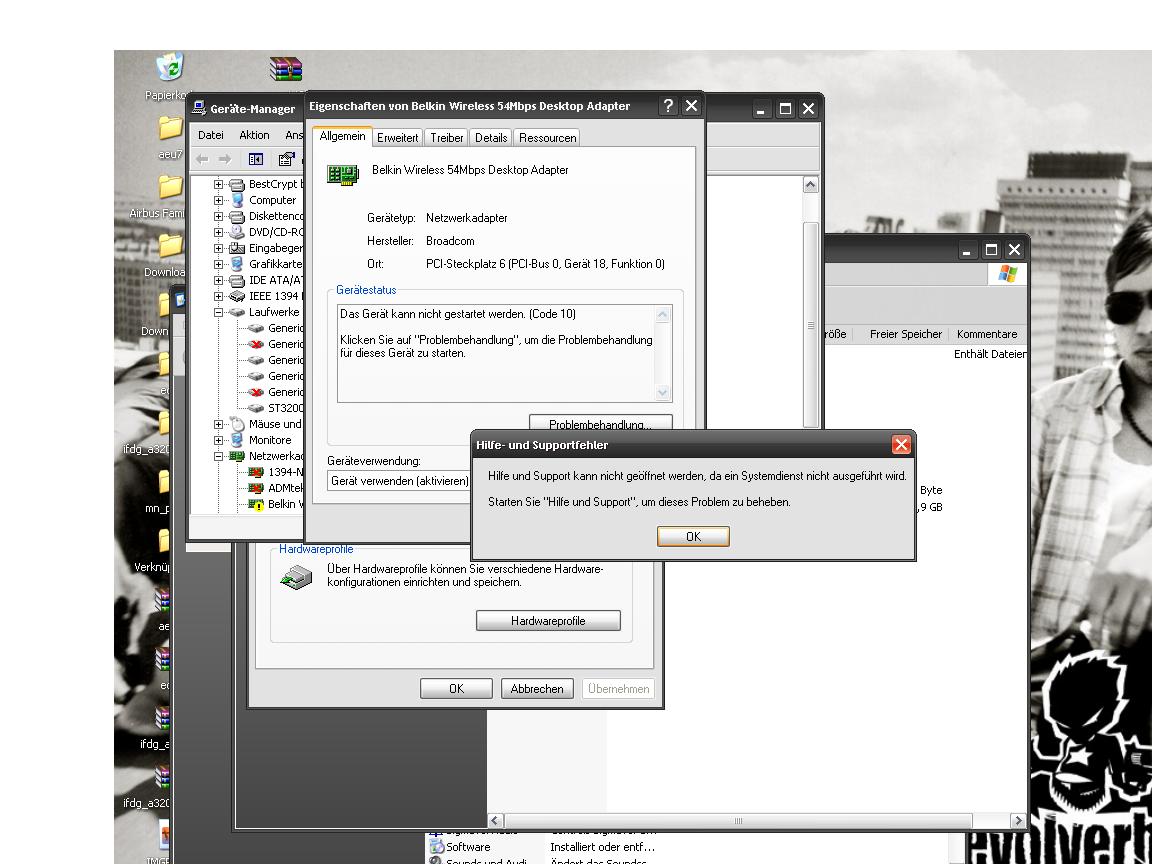
Task: Select the DVD/CD-RO drive icon in device tree
Action: tap(237, 232)
